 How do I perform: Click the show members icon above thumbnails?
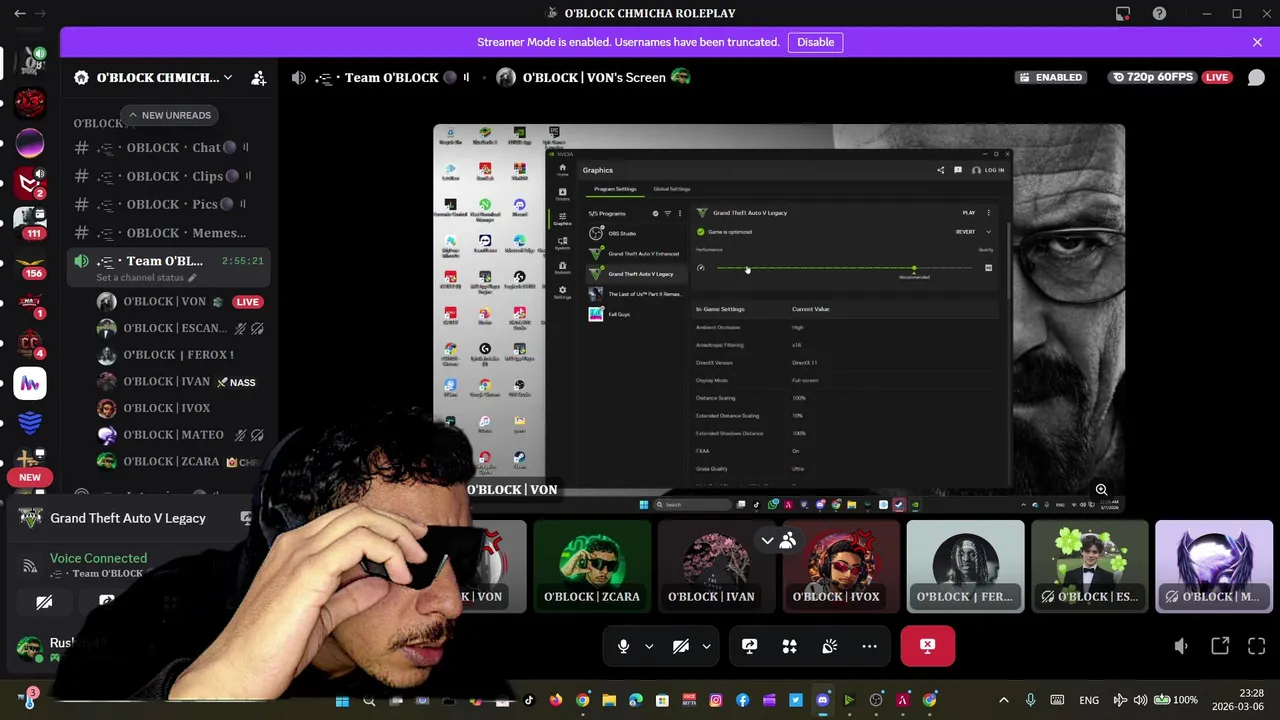788,540
